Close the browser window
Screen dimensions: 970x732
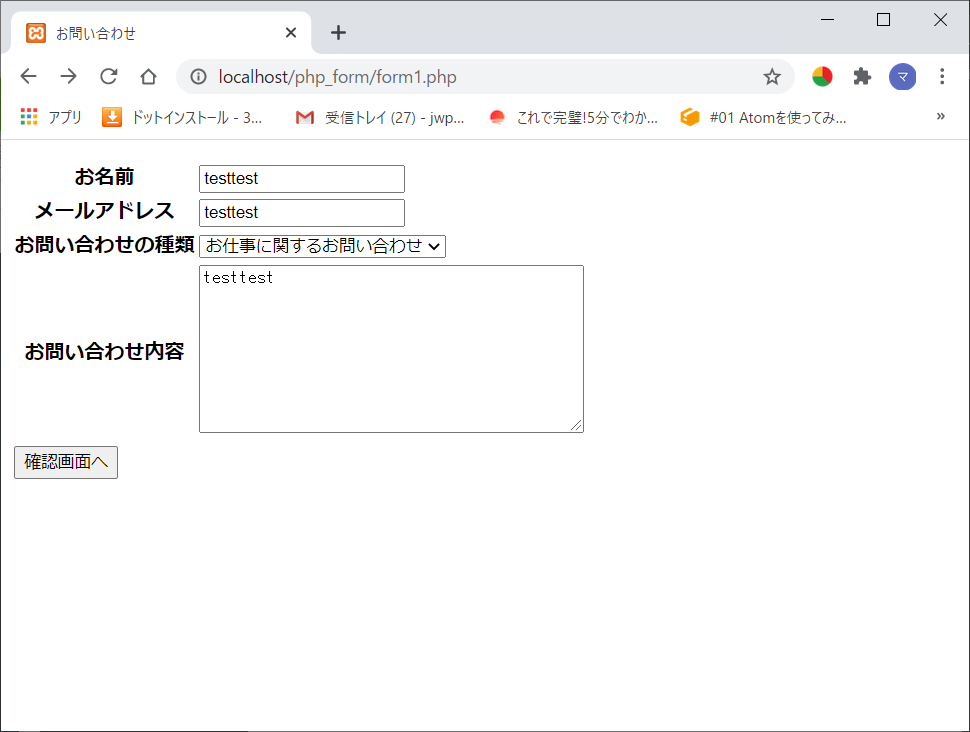(940, 20)
